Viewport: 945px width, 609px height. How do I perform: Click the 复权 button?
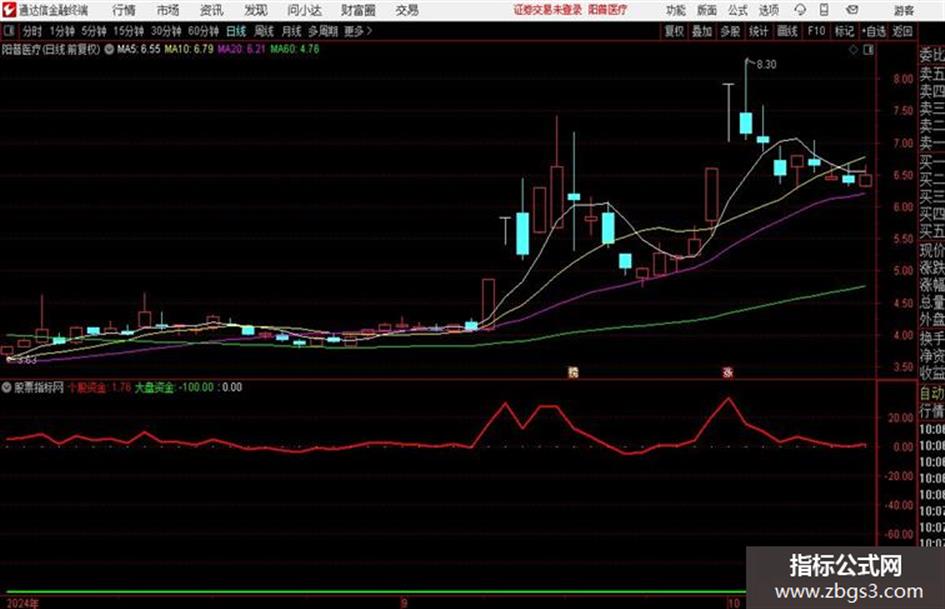point(674,31)
